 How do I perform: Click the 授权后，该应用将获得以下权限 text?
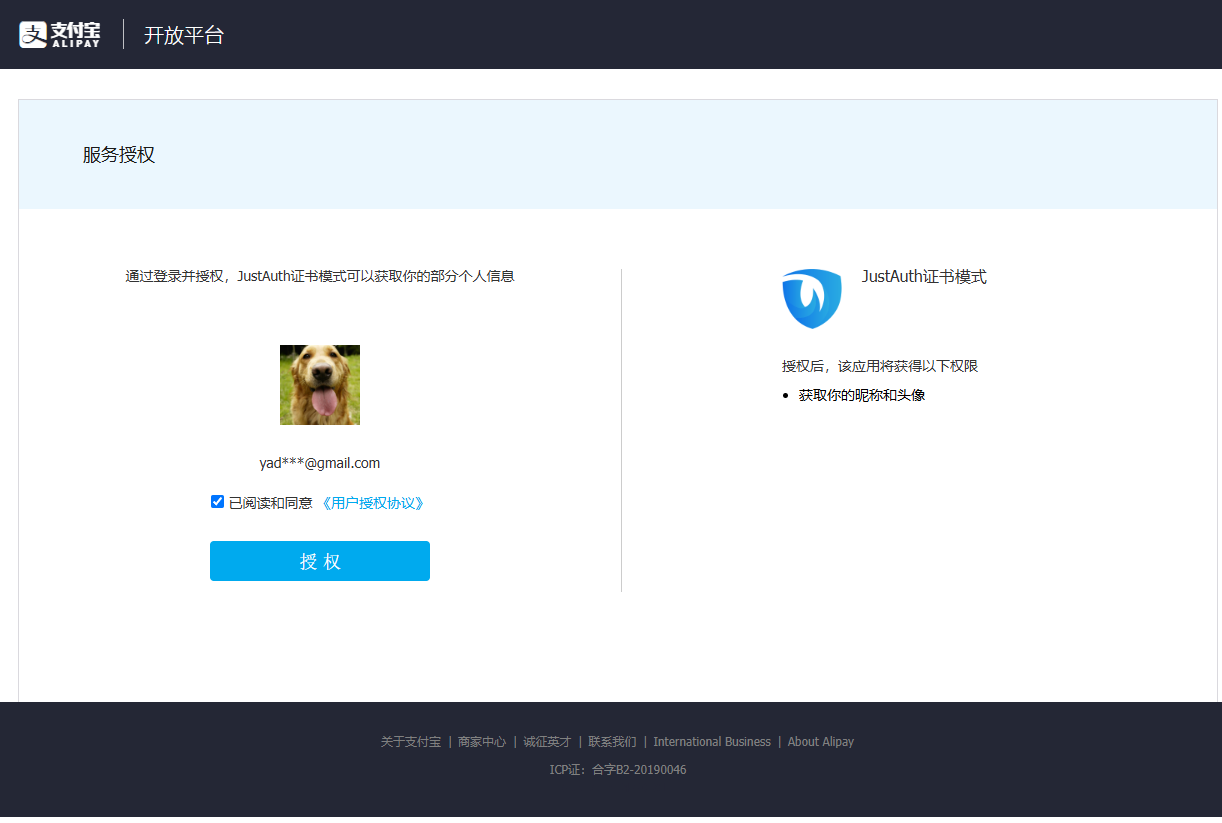pos(880,366)
